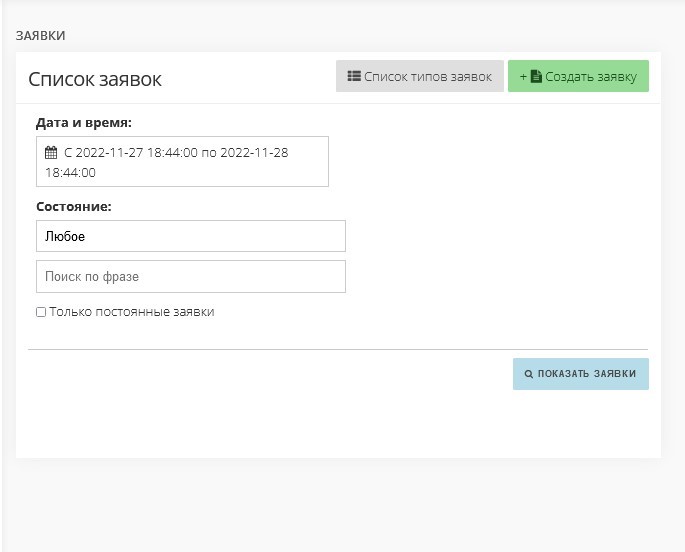Click the start date 2022-11-27 text
685x552 pixels.
click(110, 152)
